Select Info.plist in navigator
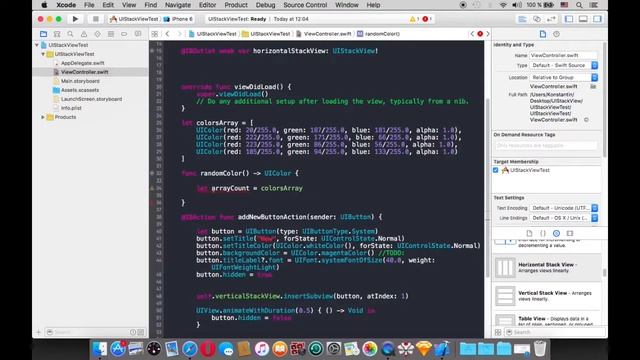The height and width of the screenshot is (360, 640). tap(71, 108)
